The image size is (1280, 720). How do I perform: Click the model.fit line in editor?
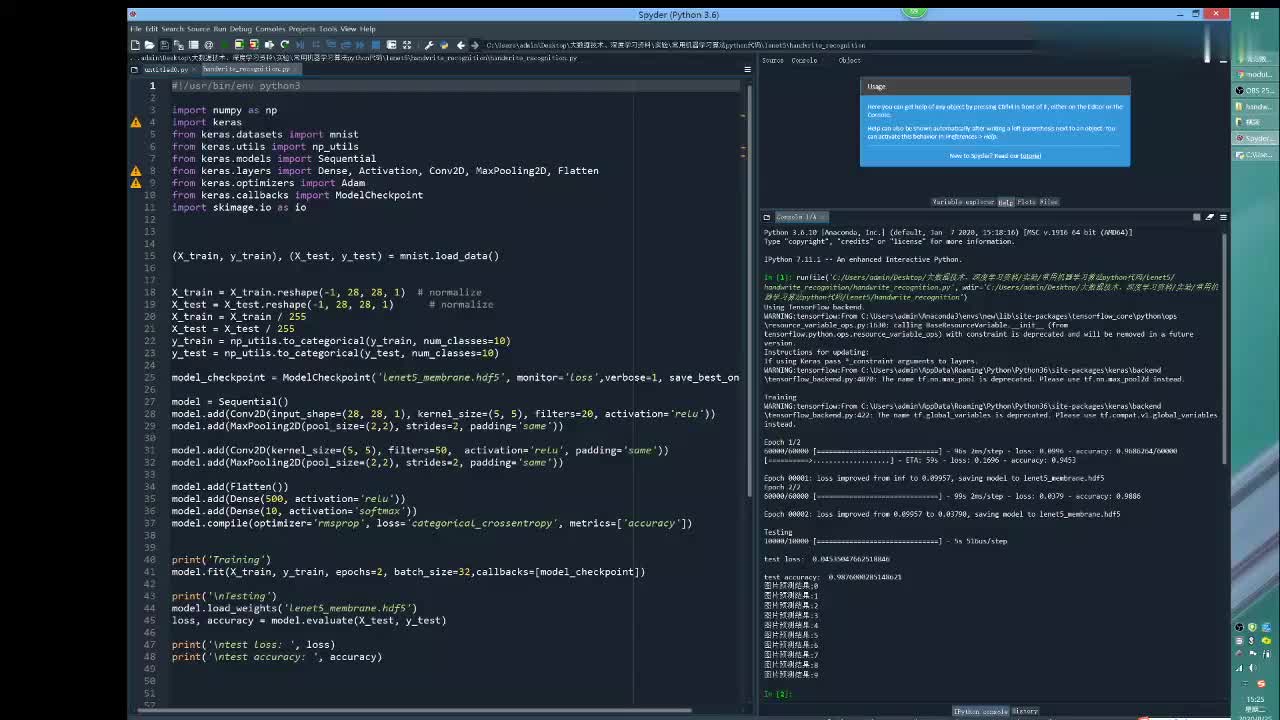tap(408, 572)
